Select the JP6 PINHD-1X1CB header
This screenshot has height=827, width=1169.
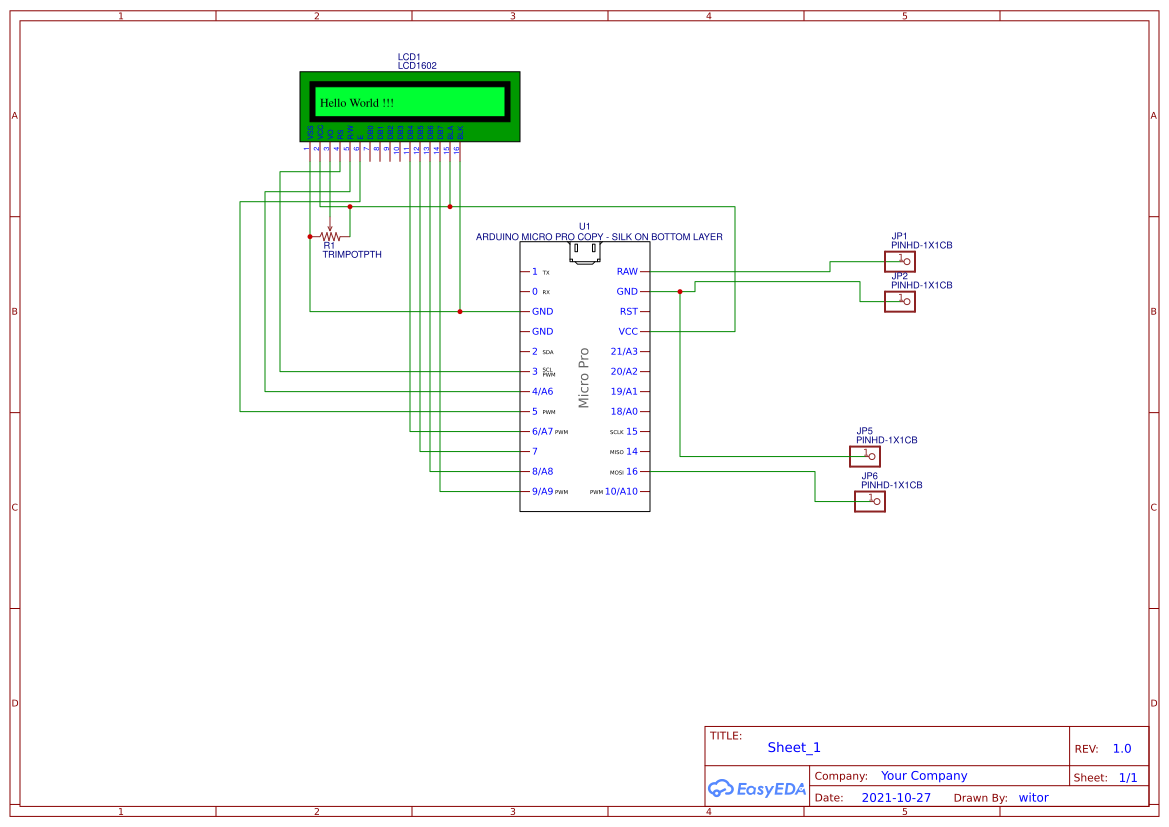coord(869,501)
